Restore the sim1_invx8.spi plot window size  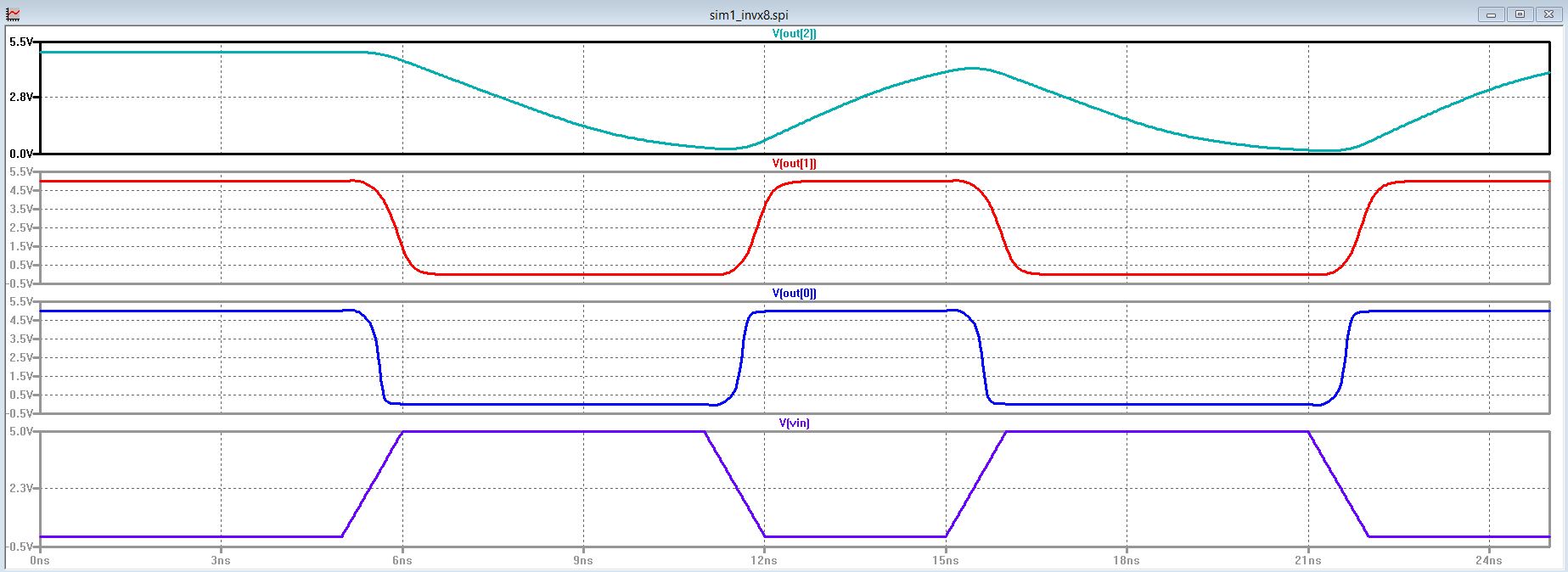[x=1520, y=14]
